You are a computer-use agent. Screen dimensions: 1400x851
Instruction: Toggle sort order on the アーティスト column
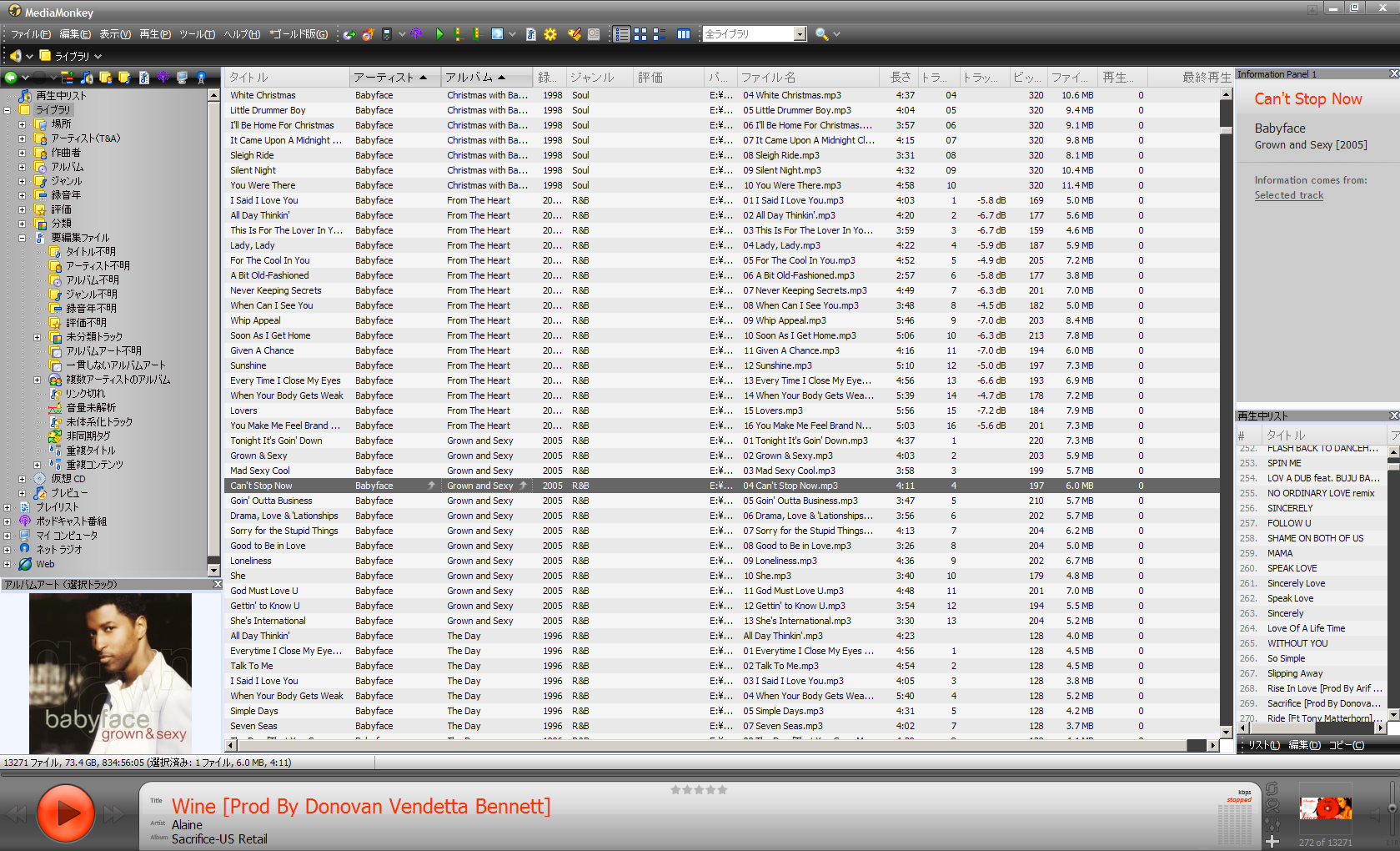(394, 78)
